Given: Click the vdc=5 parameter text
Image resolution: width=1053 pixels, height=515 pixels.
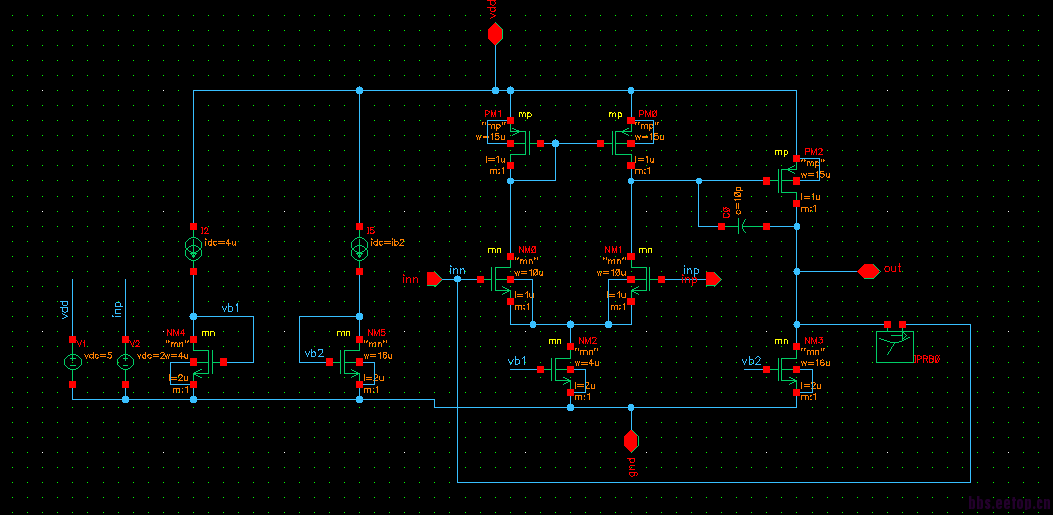Looking at the screenshot, I should click(96, 356).
